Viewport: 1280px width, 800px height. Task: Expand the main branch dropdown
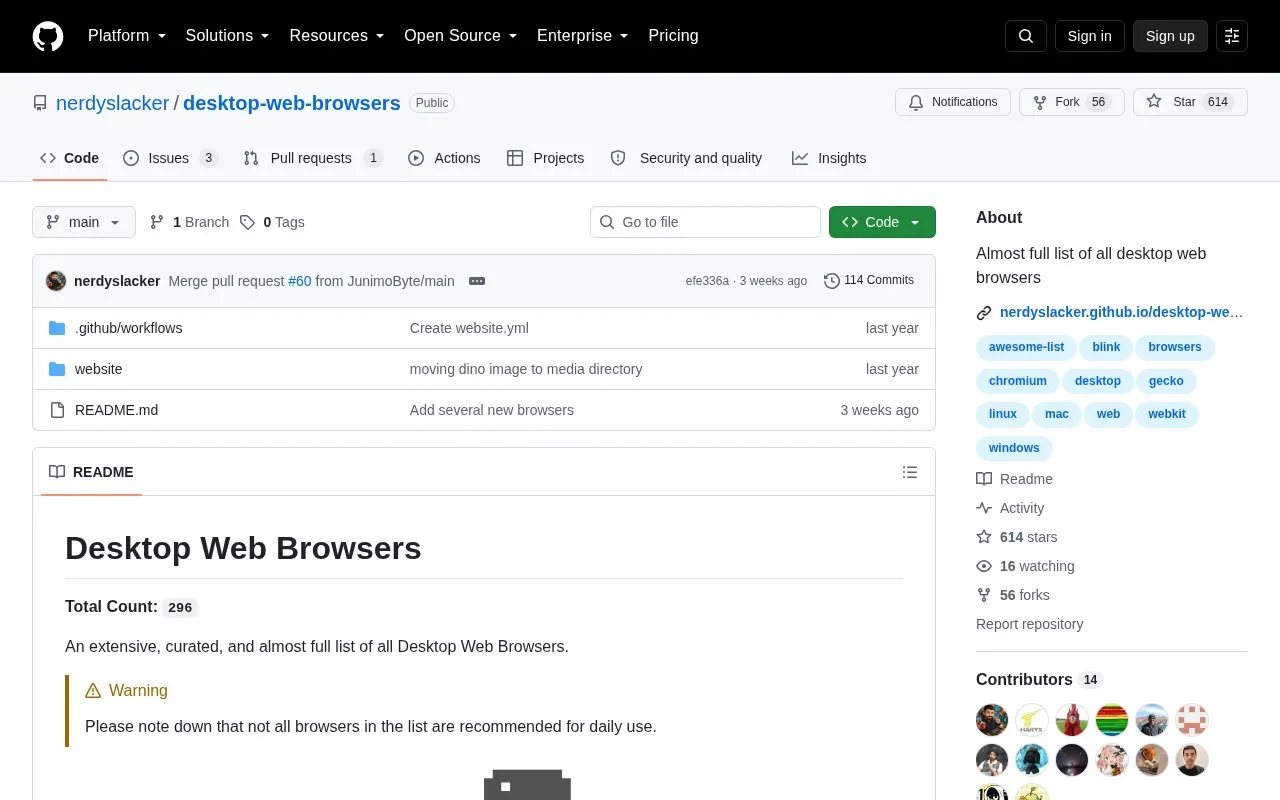[x=84, y=222]
